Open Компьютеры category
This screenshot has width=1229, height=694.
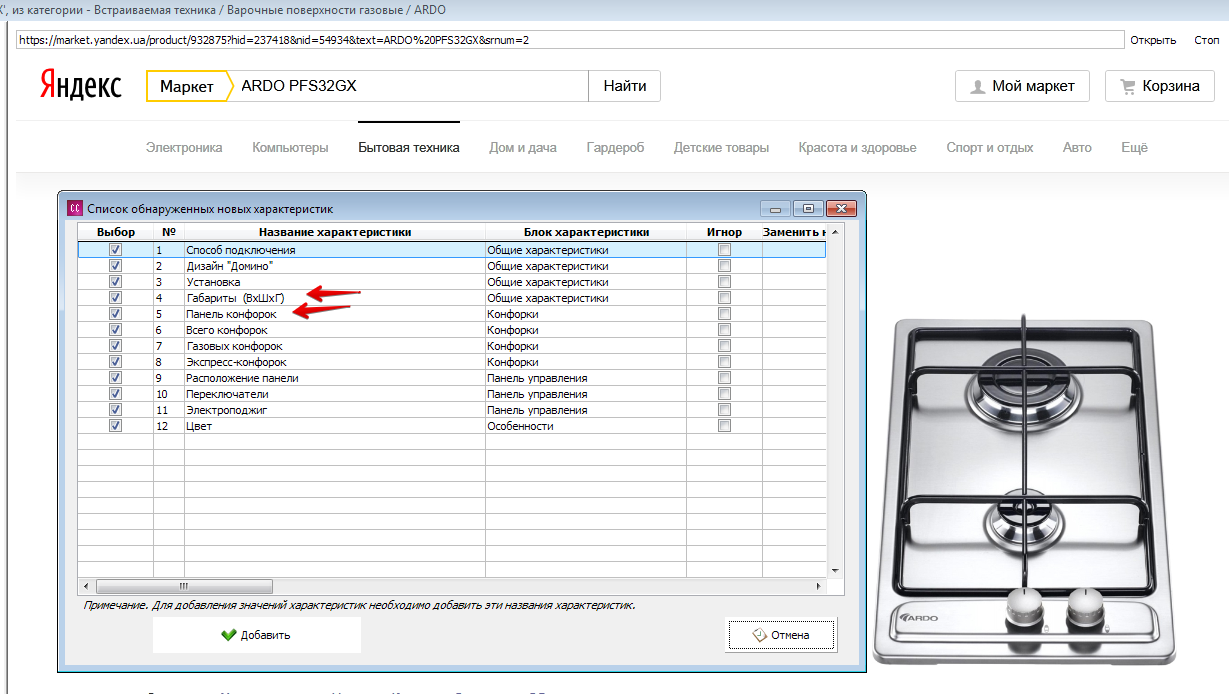(290, 147)
